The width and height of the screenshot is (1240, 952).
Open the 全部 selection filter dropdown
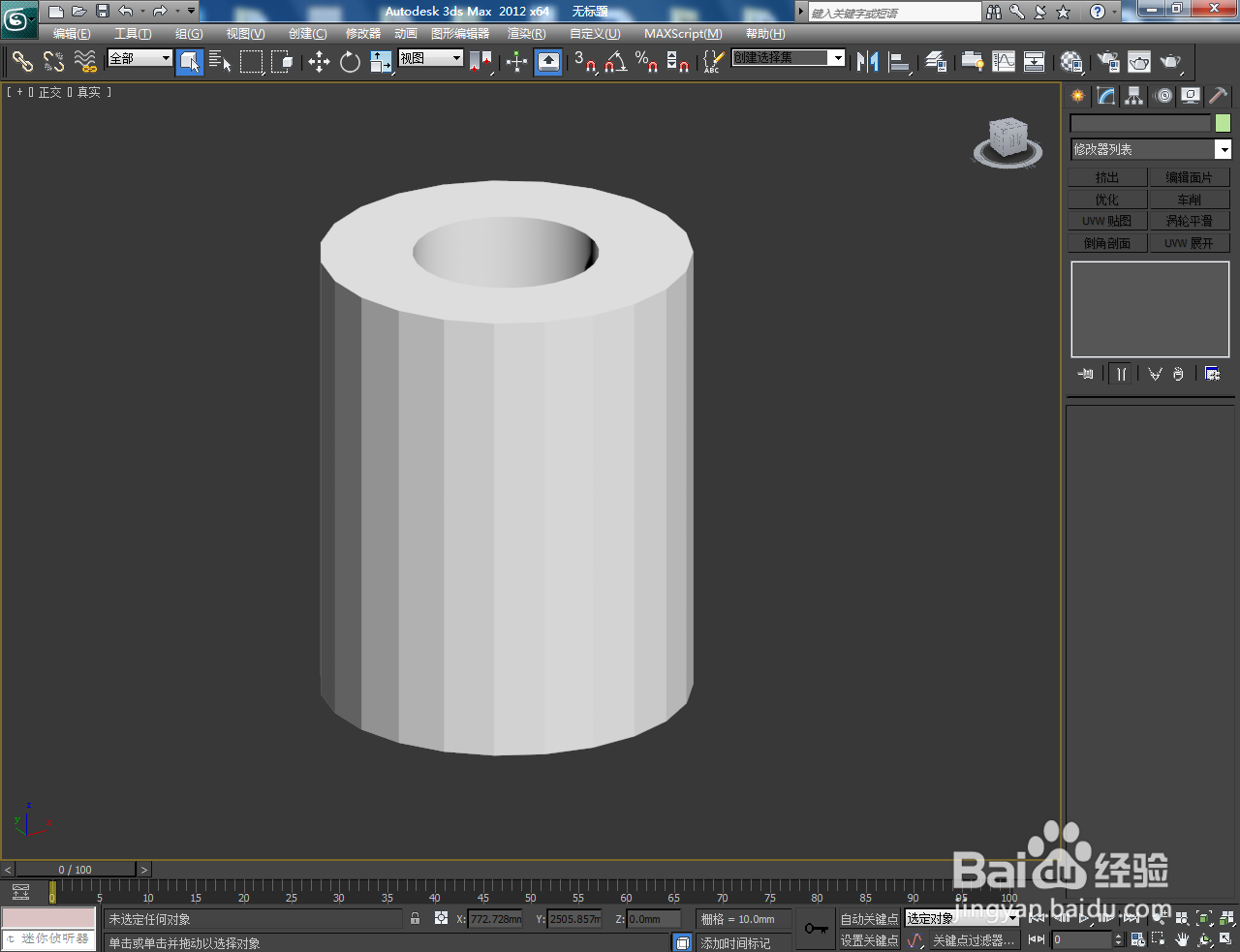pos(139,59)
